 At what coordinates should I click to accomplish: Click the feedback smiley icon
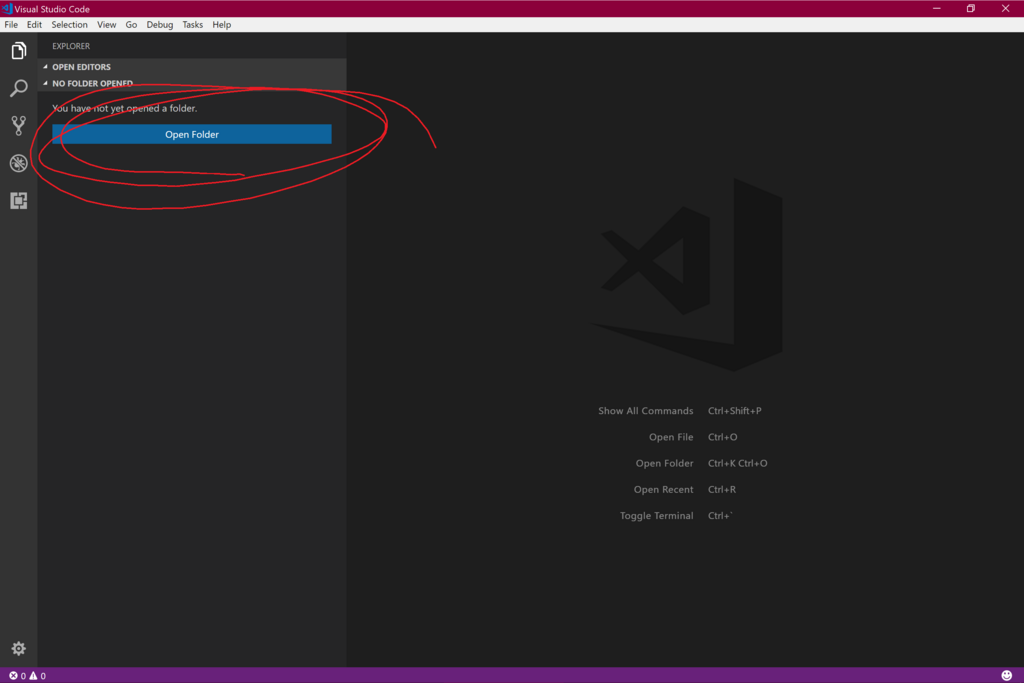1006,675
